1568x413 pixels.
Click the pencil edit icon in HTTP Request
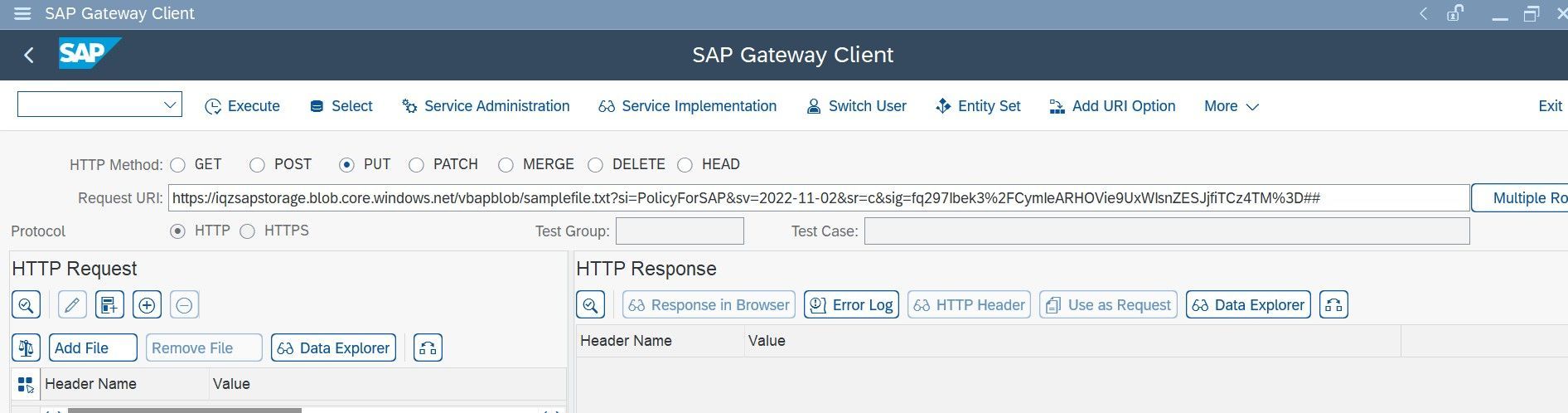point(72,305)
